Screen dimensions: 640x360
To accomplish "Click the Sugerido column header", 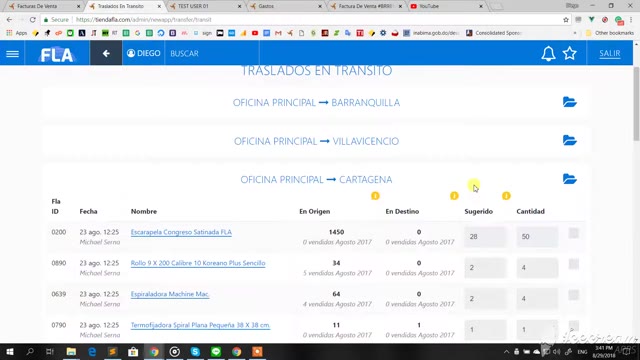I will pos(478,211).
